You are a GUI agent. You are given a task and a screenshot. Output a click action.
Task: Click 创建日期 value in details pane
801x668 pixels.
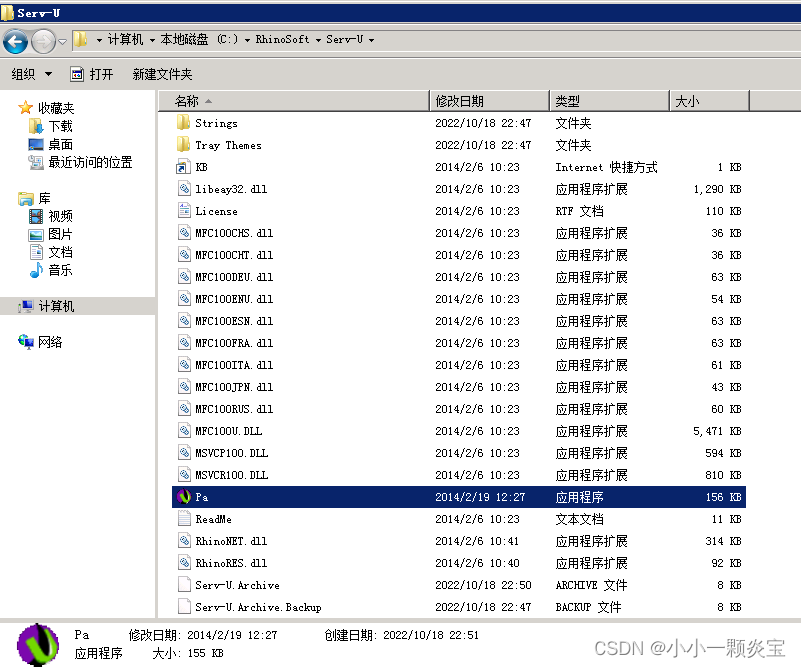tap(431, 635)
